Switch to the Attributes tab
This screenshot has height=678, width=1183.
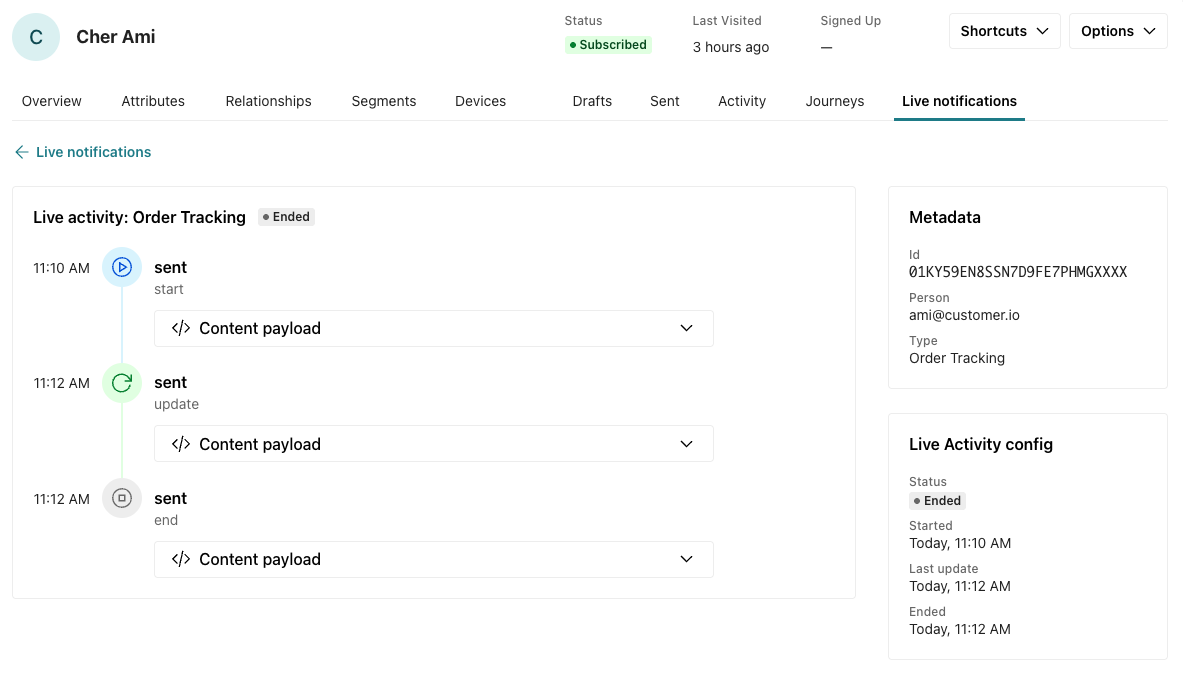tap(153, 101)
